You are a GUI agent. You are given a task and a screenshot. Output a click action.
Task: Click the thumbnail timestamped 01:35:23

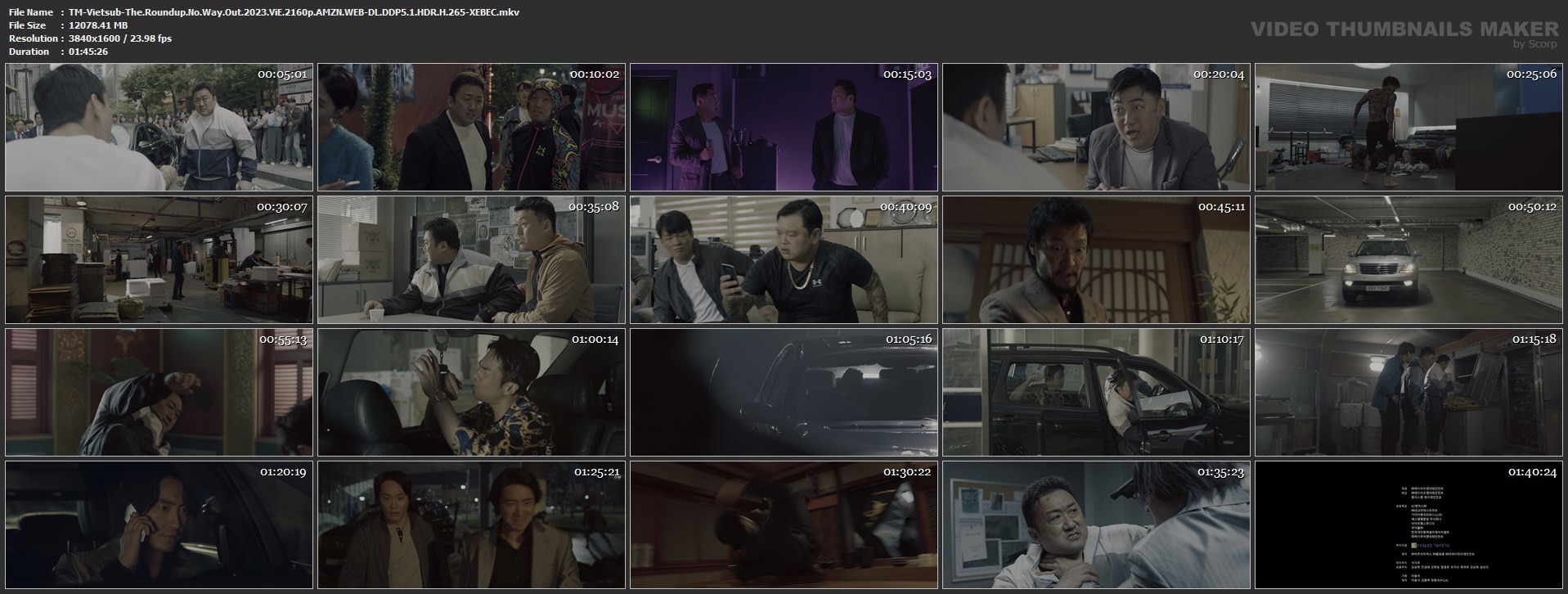click(x=1096, y=524)
